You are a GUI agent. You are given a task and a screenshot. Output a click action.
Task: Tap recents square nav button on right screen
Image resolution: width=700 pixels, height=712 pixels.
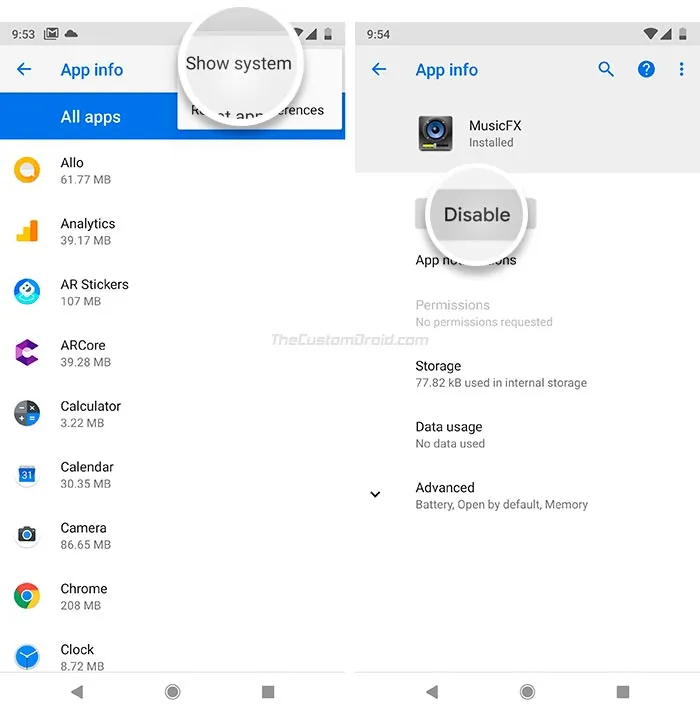pos(623,692)
